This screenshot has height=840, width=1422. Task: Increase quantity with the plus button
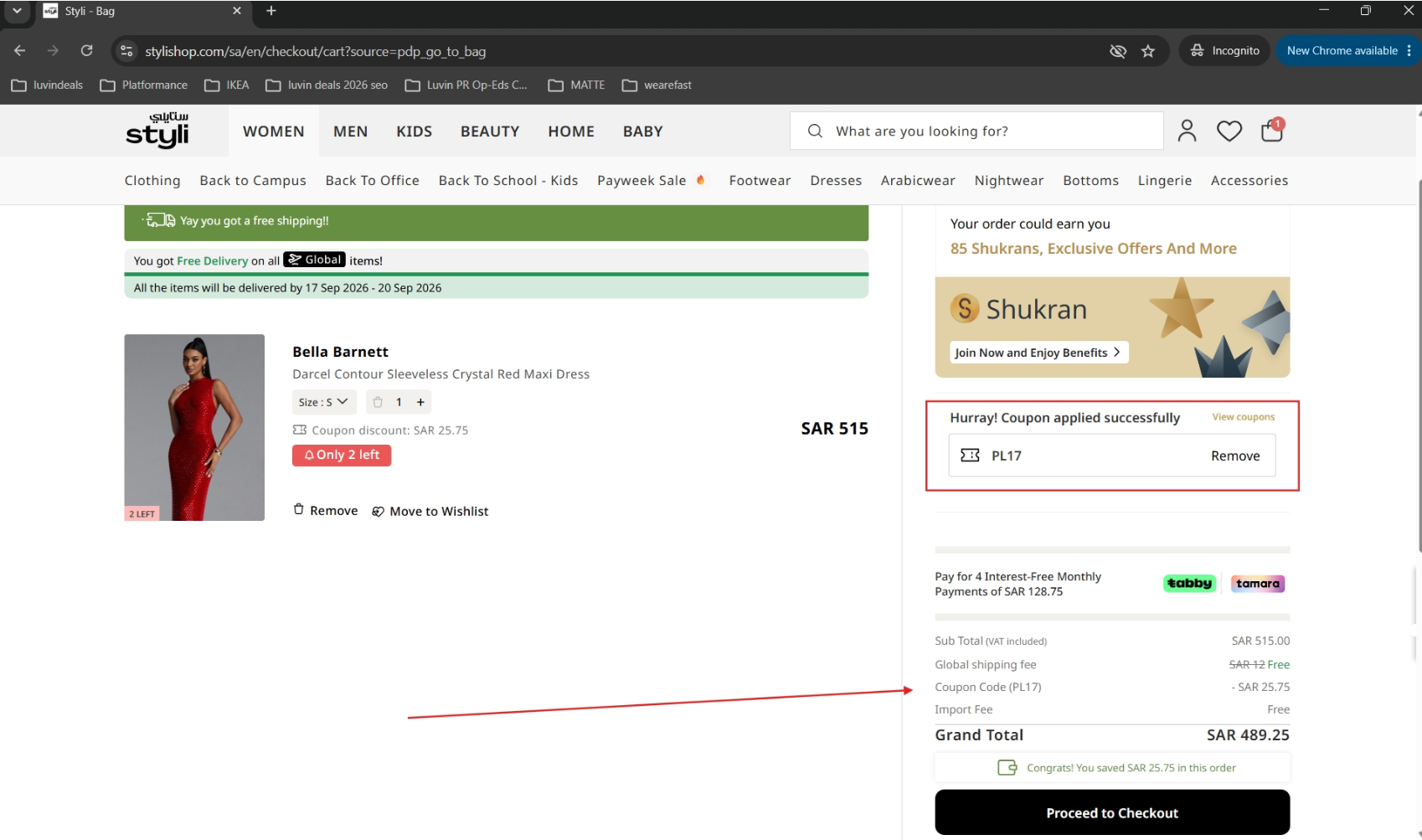(420, 402)
